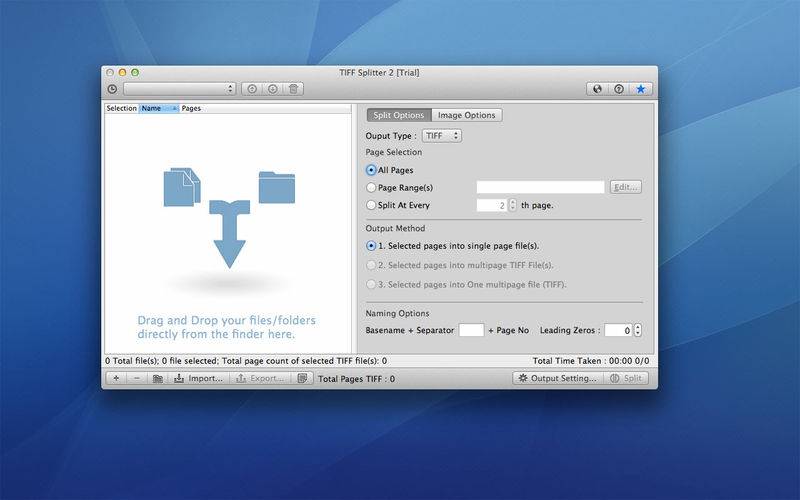This screenshot has height=500, width=800.
Task: Click the trash delete icon in the toolbar
Action: pos(293,89)
